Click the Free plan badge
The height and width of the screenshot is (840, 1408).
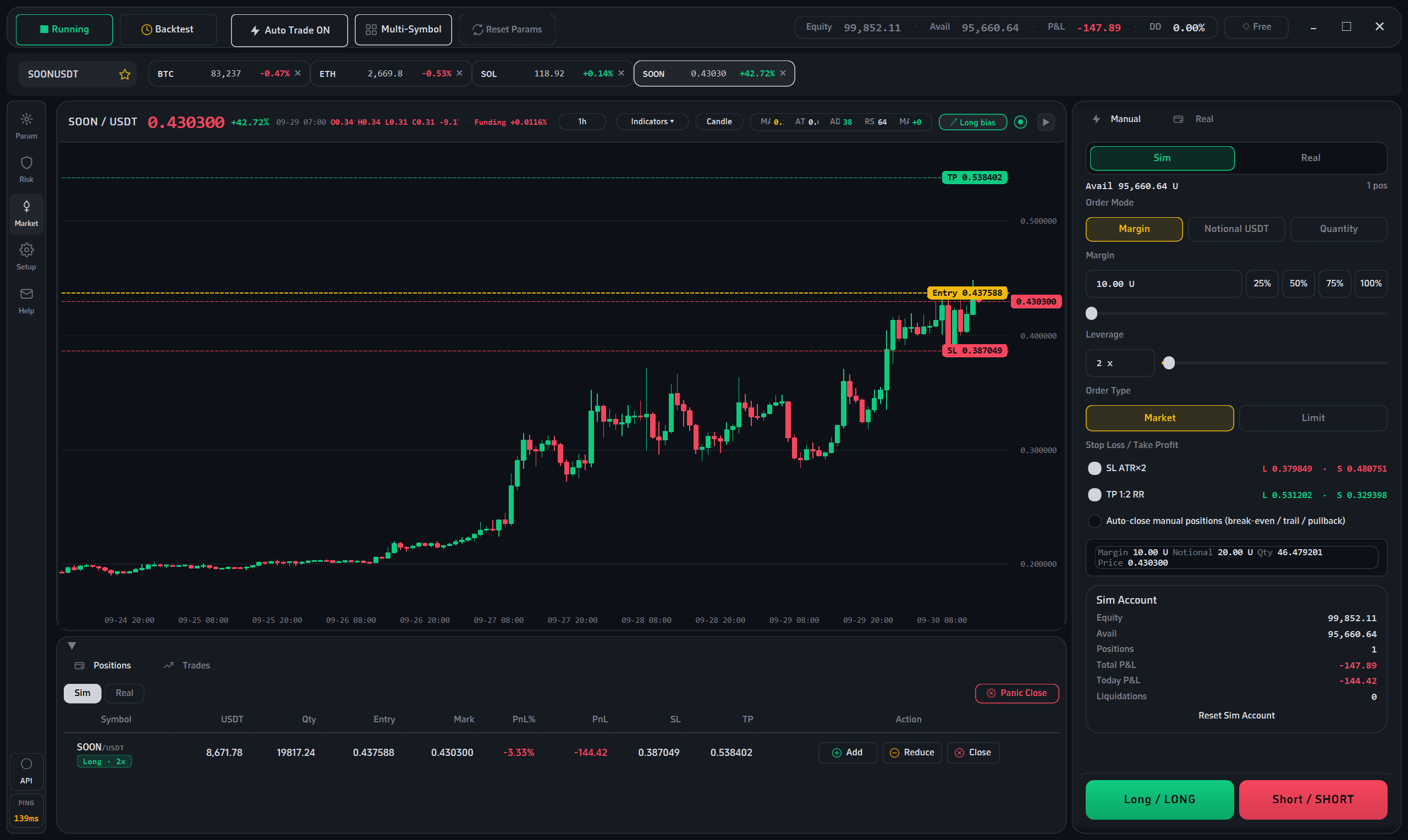tap(1256, 26)
